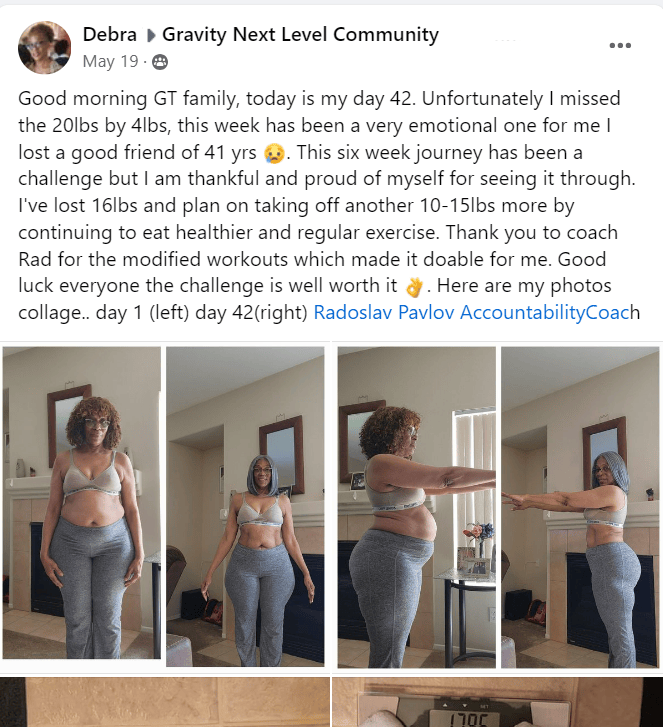View the day 42 side profile photo
Image resolution: width=663 pixels, height=727 pixels.
[580, 507]
